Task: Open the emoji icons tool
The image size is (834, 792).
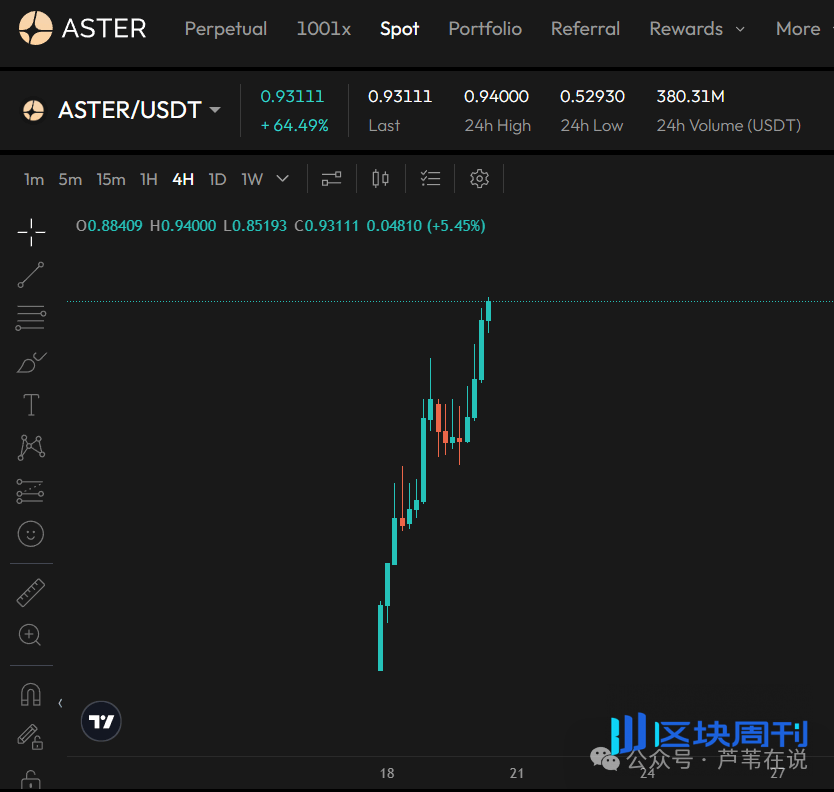Action: tap(31, 533)
